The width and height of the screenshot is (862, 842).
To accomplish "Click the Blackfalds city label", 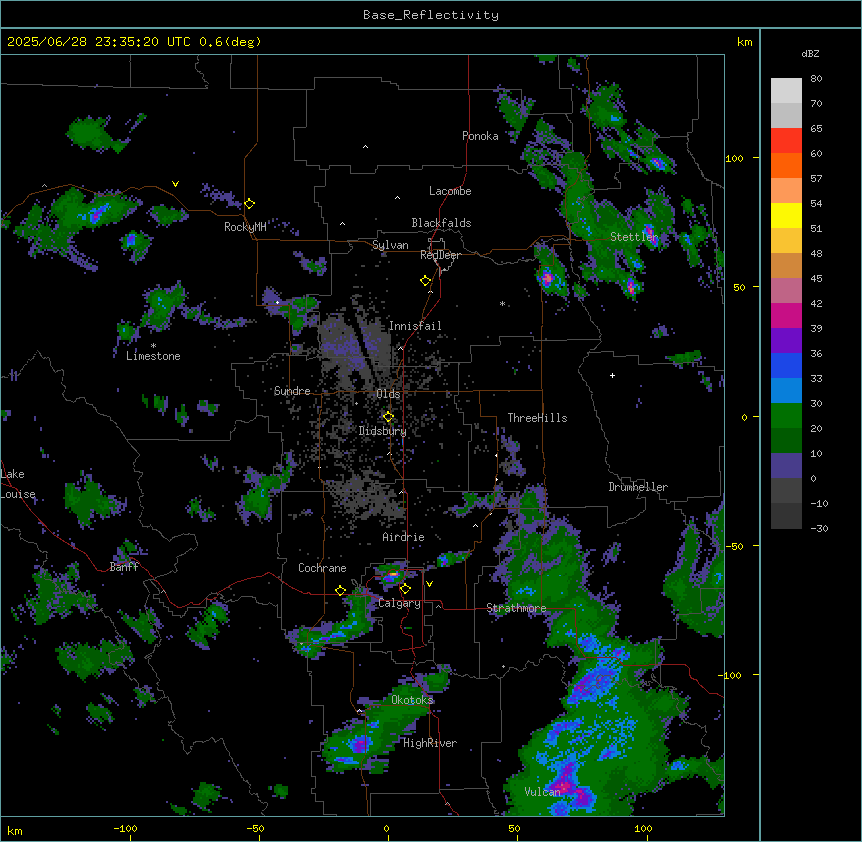I will [441, 223].
